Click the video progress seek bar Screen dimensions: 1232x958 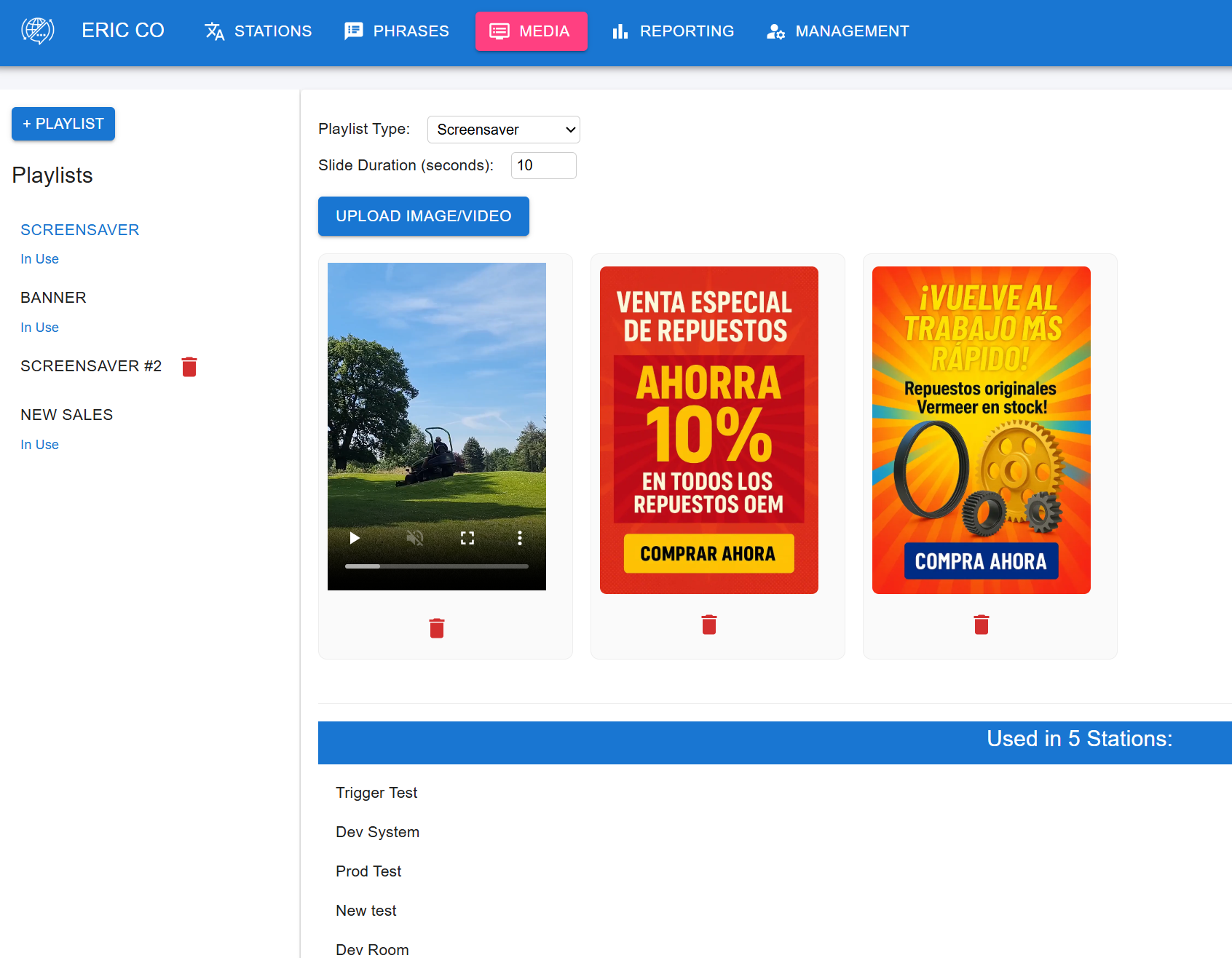436,566
